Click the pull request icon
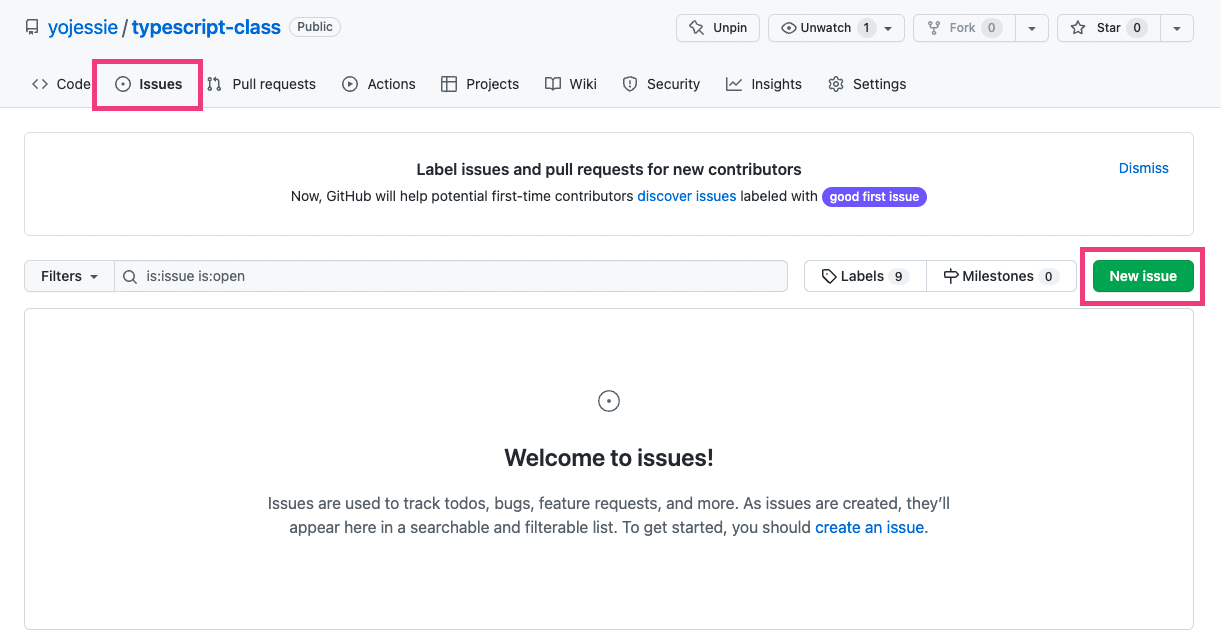Screen dimensions: 1221x642 click(214, 84)
